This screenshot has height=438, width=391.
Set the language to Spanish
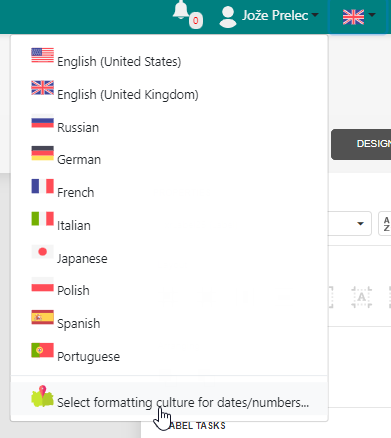(x=169, y=318)
